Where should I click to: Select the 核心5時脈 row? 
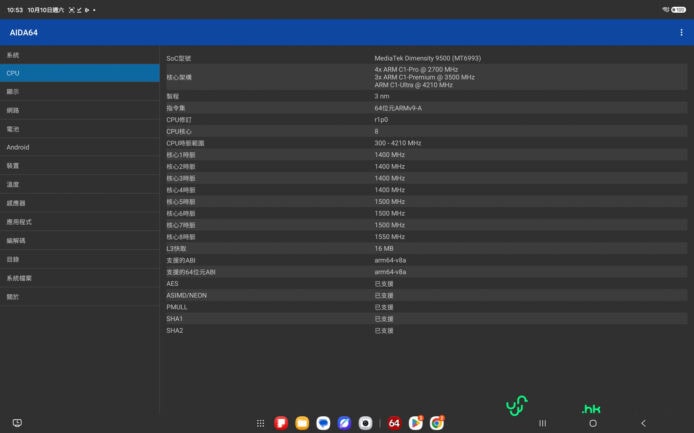(425, 201)
